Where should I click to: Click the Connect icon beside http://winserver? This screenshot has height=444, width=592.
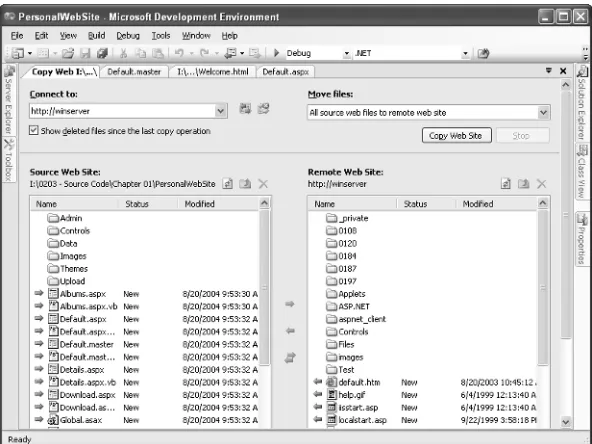pos(245,109)
